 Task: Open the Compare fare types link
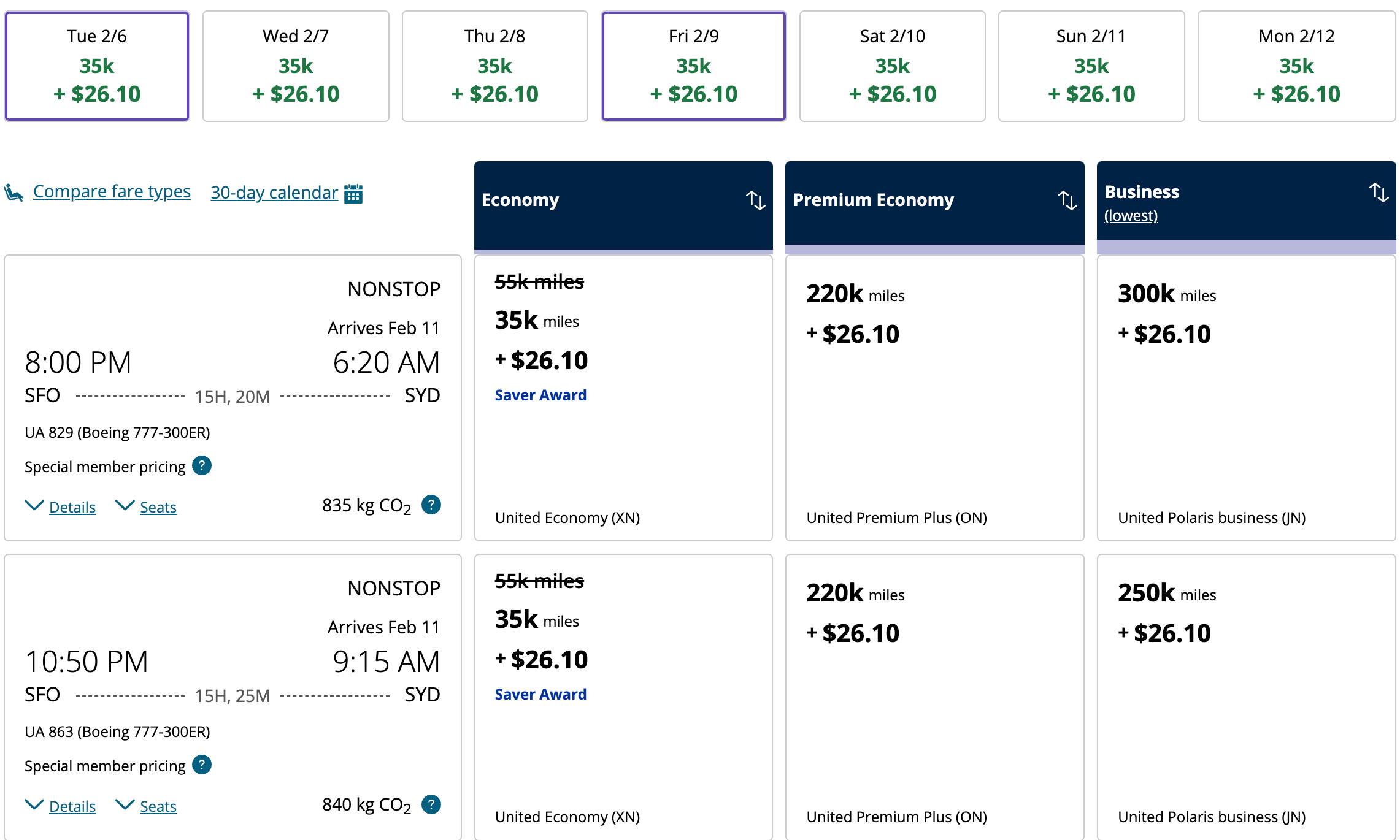[112, 191]
